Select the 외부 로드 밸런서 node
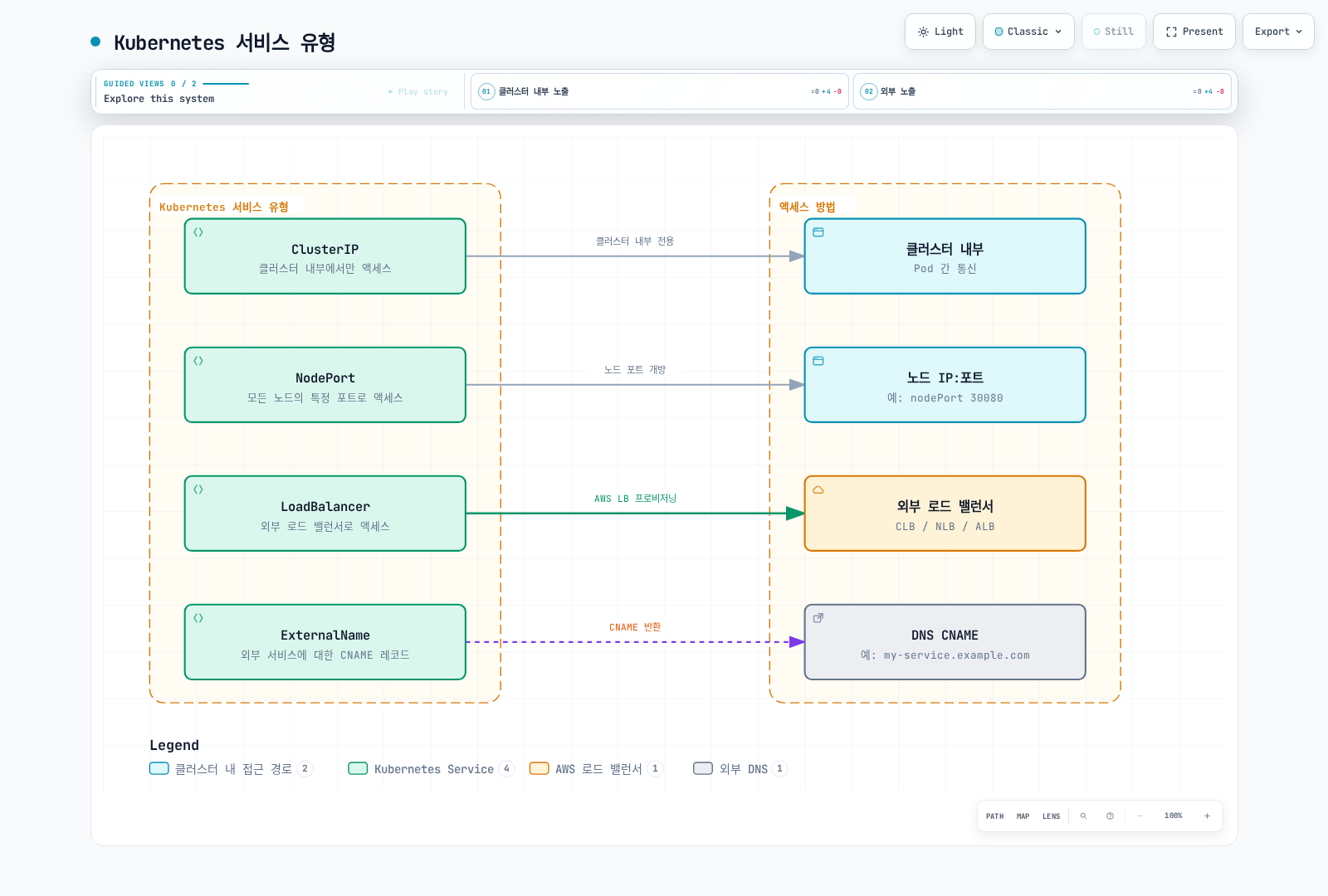The height and width of the screenshot is (896, 1328). [945, 514]
